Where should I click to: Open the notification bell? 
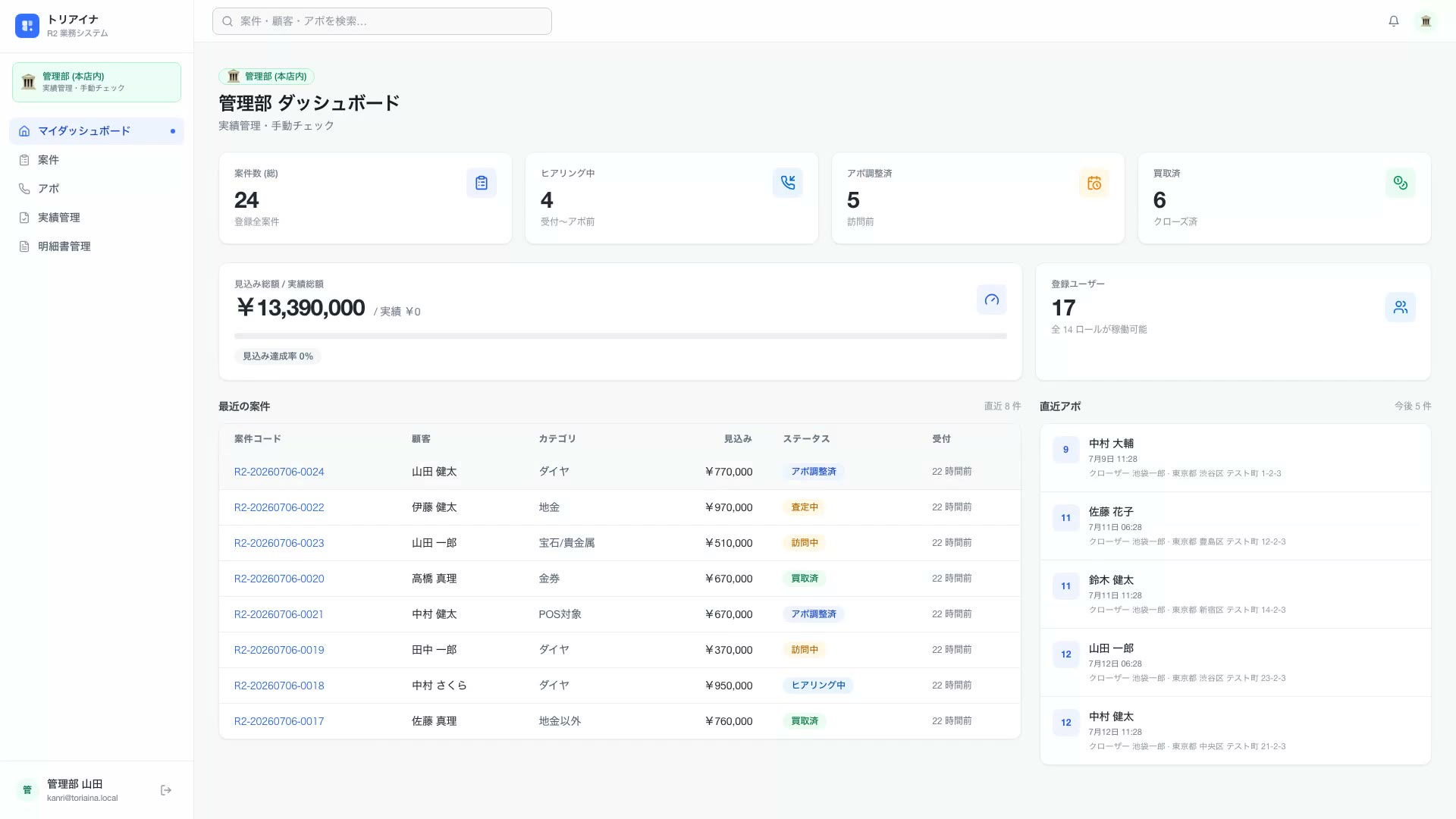click(1394, 21)
